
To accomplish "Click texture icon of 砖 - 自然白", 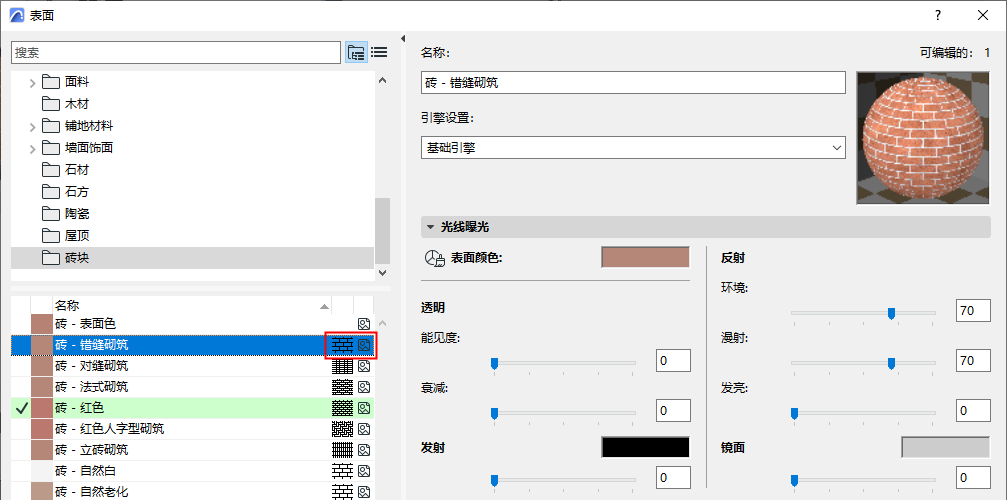I will (x=364, y=471).
